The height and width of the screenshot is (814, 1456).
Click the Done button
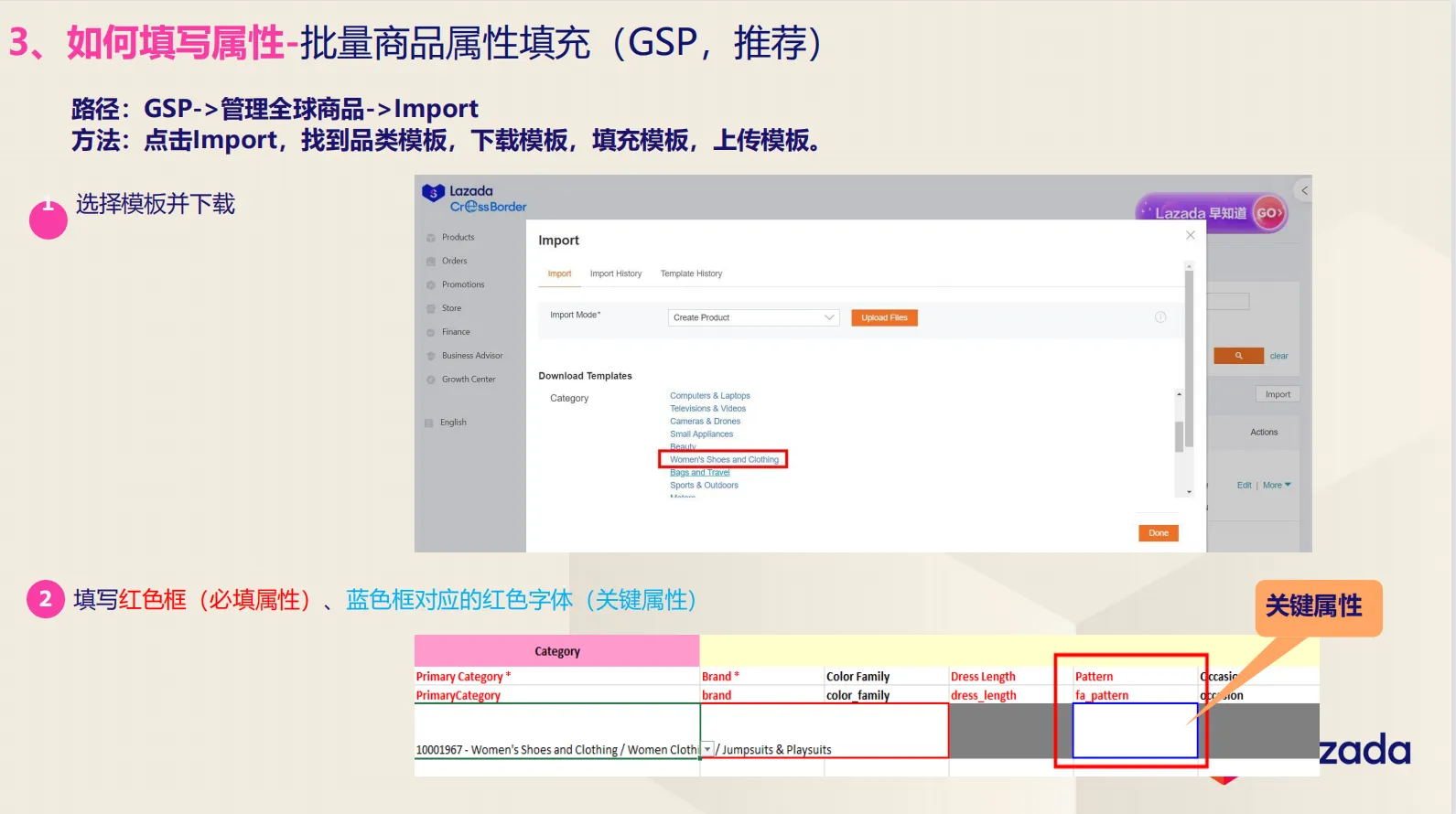click(x=1159, y=533)
